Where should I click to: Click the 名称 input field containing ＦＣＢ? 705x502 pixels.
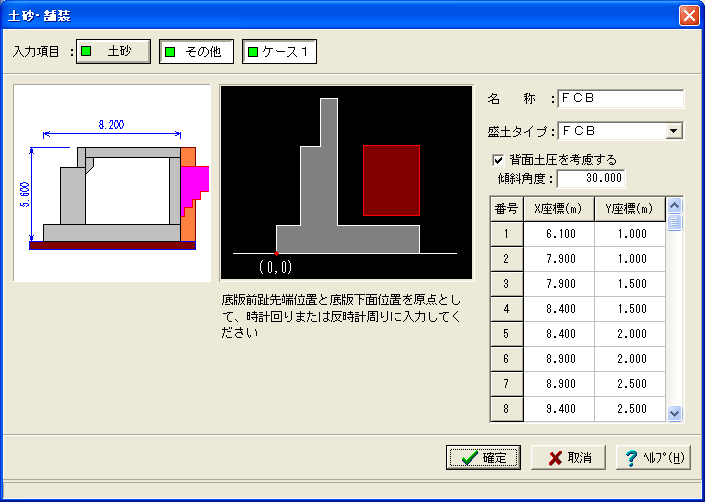pyautogui.click(x=620, y=99)
